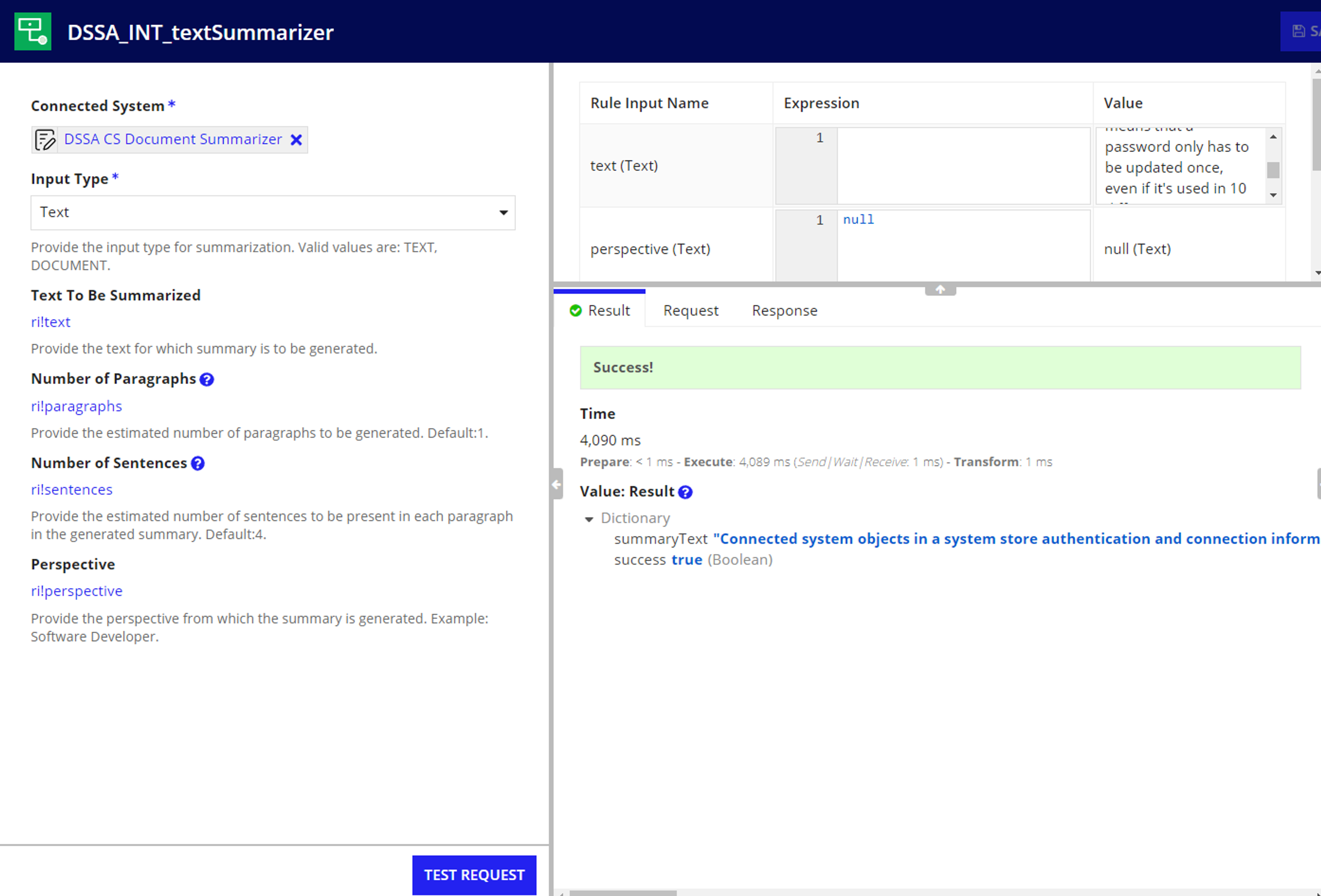Click green success check on Result tab

(x=576, y=311)
